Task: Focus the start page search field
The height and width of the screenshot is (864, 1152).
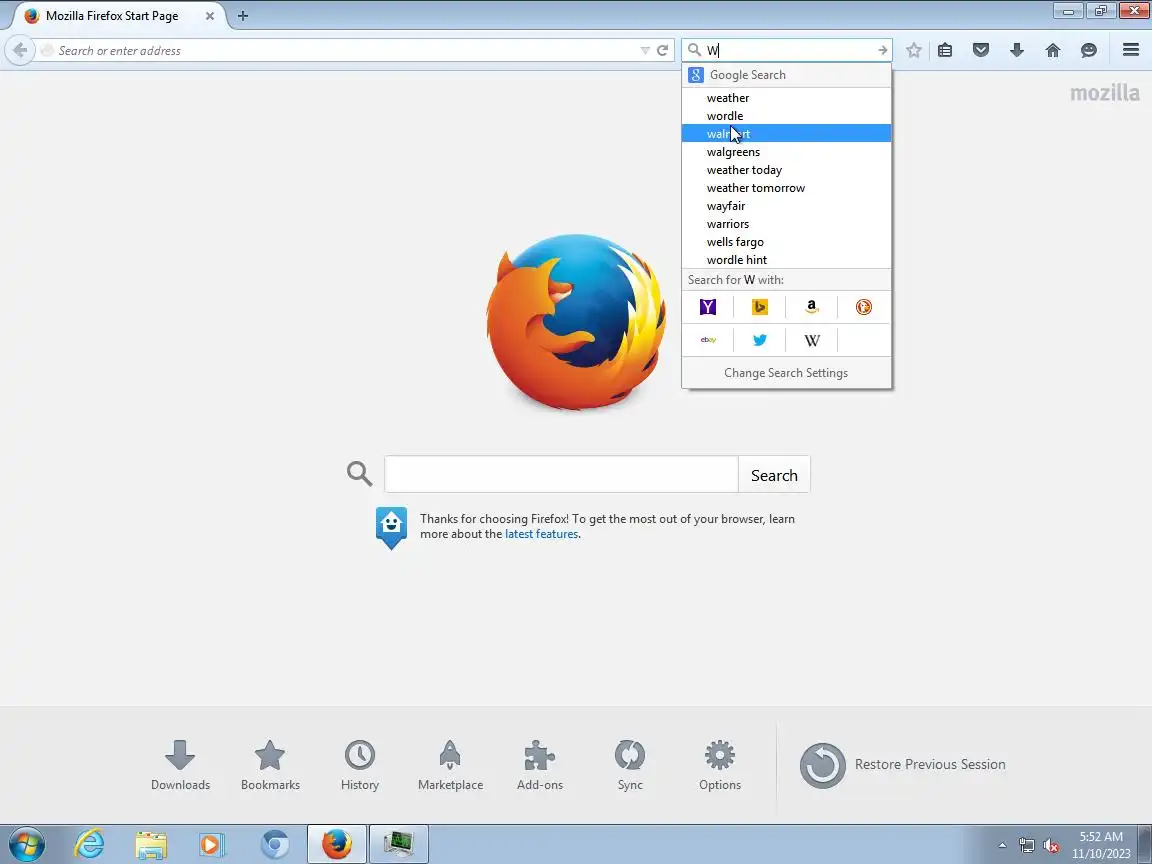Action: tap(561, 475)
